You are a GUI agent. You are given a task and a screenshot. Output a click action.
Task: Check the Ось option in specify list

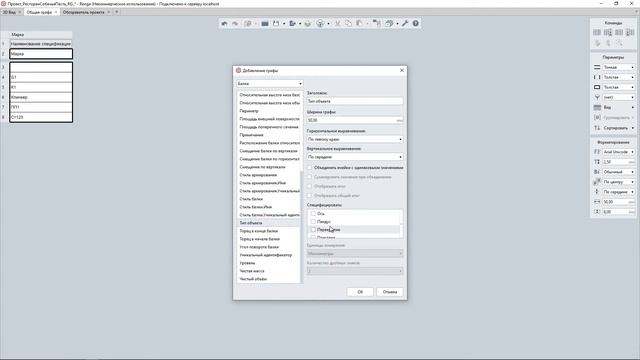tap(313, 213)
